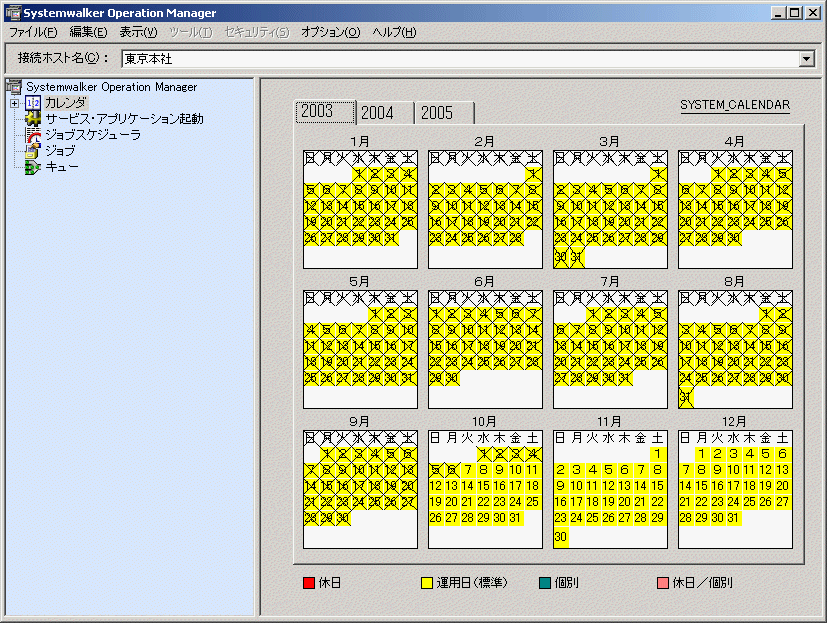Select day 6 in December calendar

pyautogui.click(x=782, y=454)
